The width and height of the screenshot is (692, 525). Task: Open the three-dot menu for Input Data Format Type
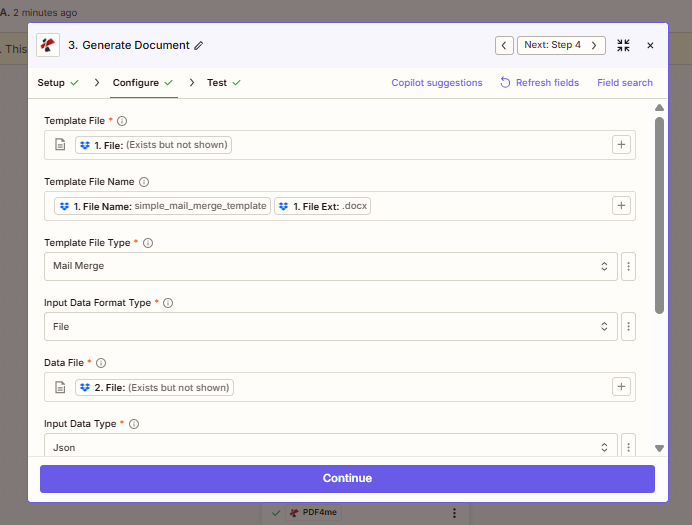click(629, 326)
